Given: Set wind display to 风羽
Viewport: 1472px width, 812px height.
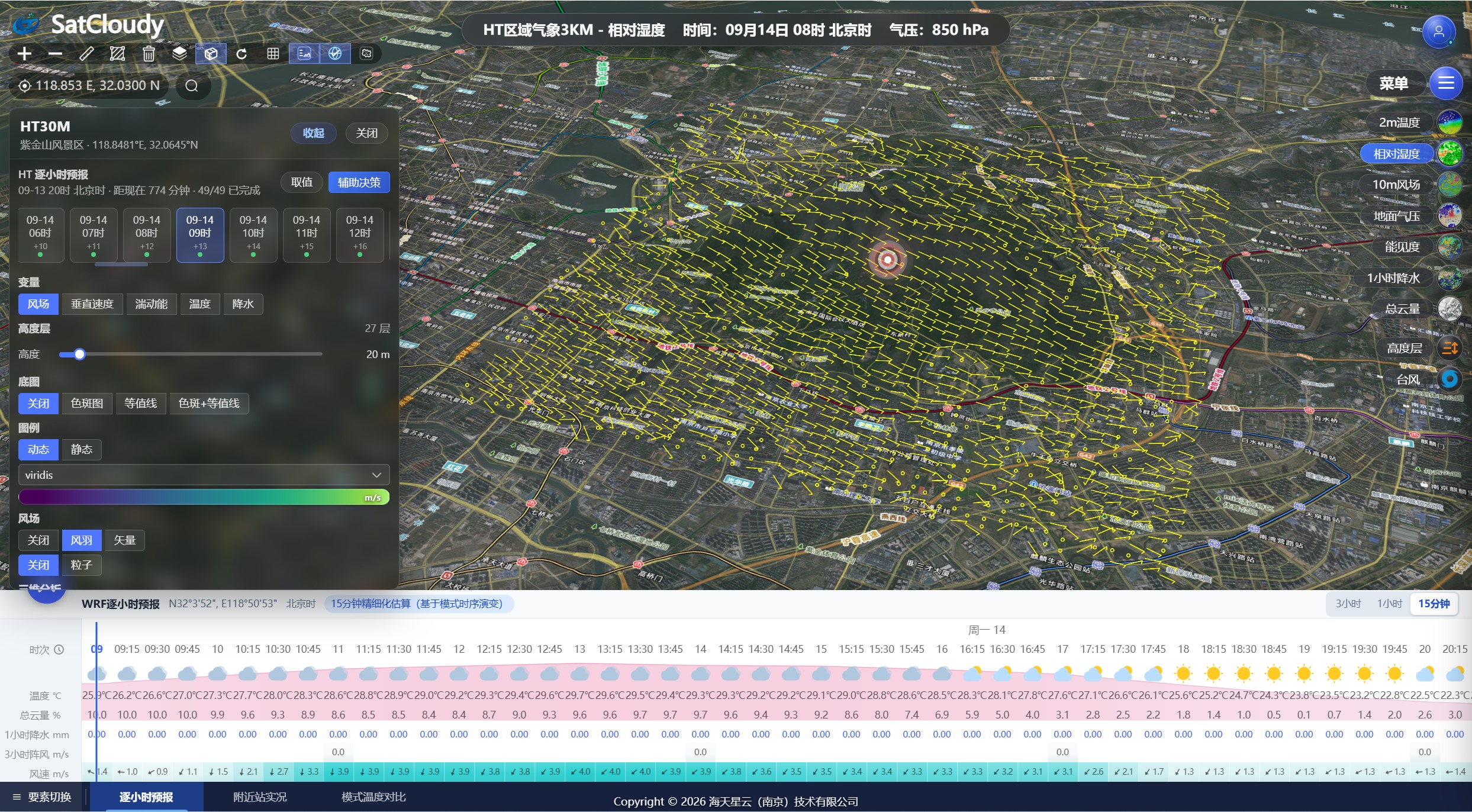Looking at the screenshot, I should point(82,540).
